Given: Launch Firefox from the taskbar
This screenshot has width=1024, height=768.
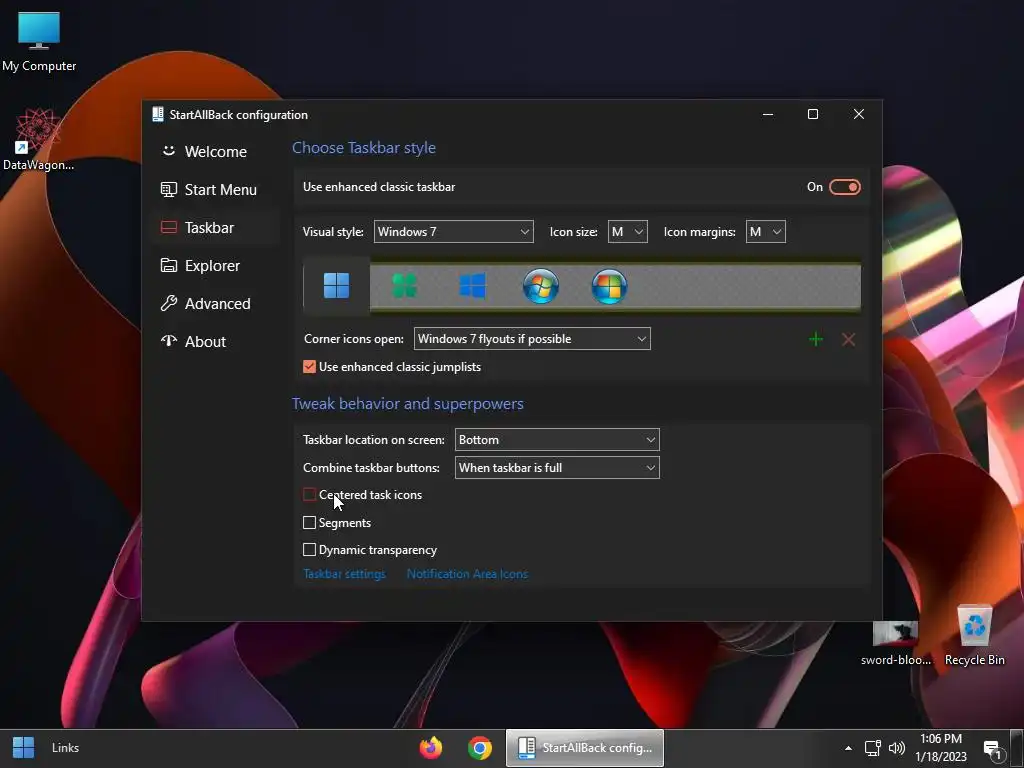Looking at the screenshot, I should click(430, 748).
